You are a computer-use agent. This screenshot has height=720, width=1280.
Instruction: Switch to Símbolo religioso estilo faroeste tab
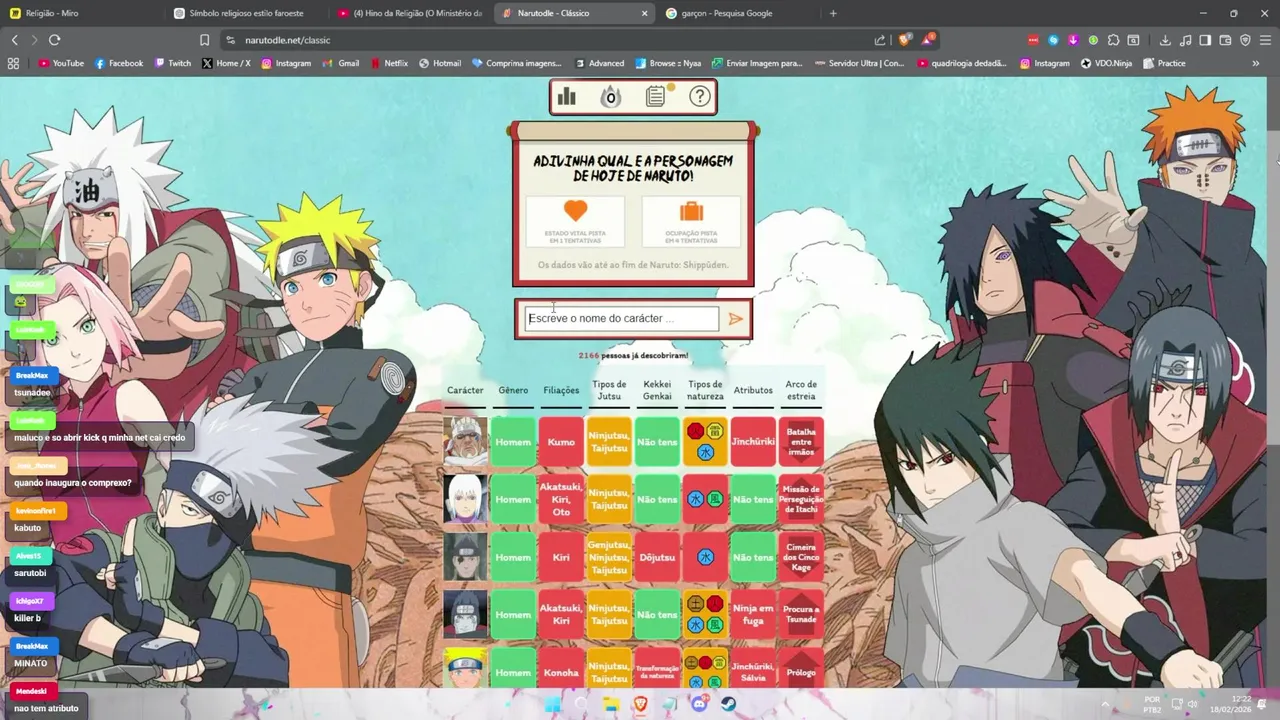tap(245, 13)
